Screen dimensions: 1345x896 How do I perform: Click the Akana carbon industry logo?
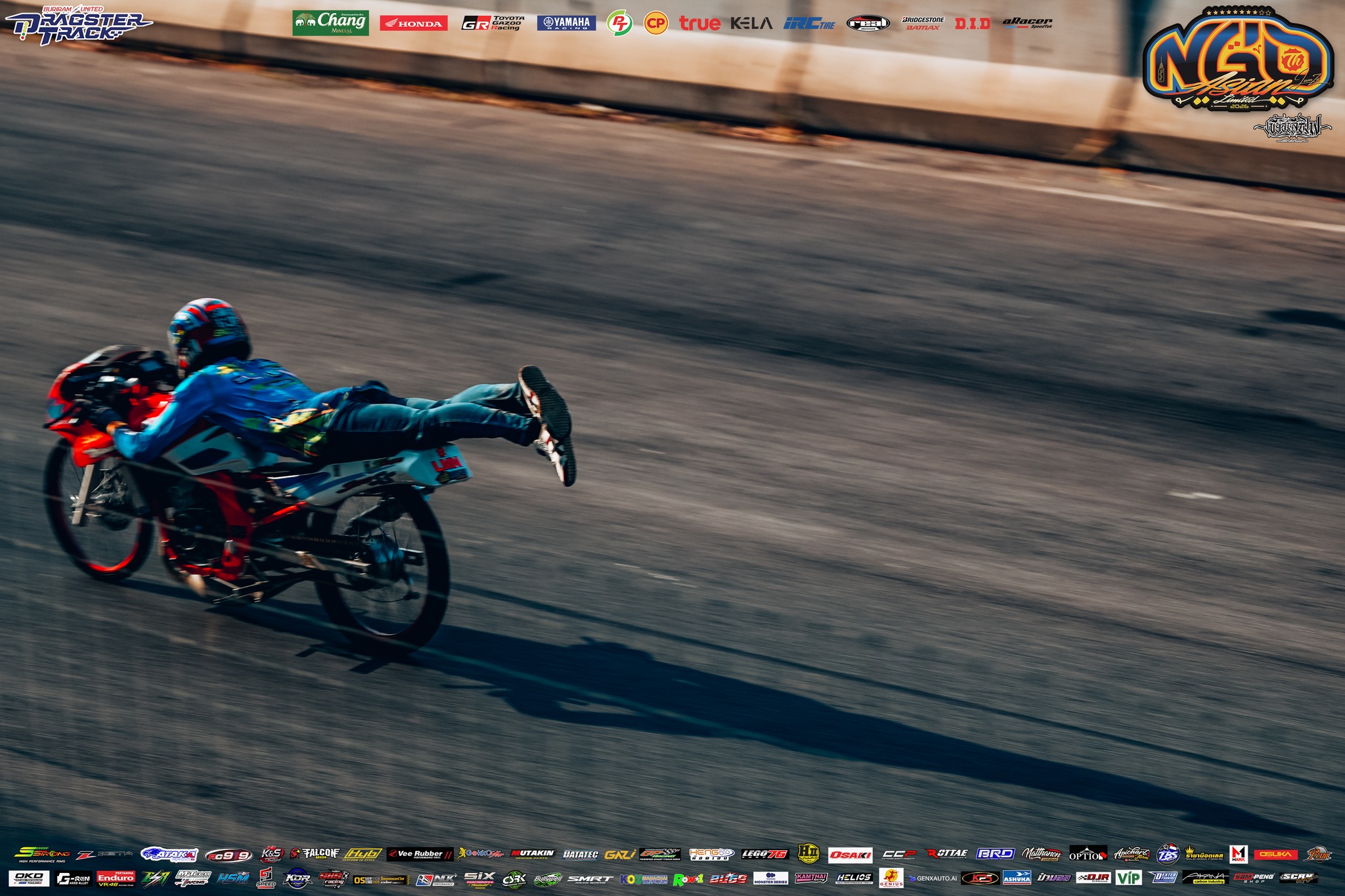1205,878
